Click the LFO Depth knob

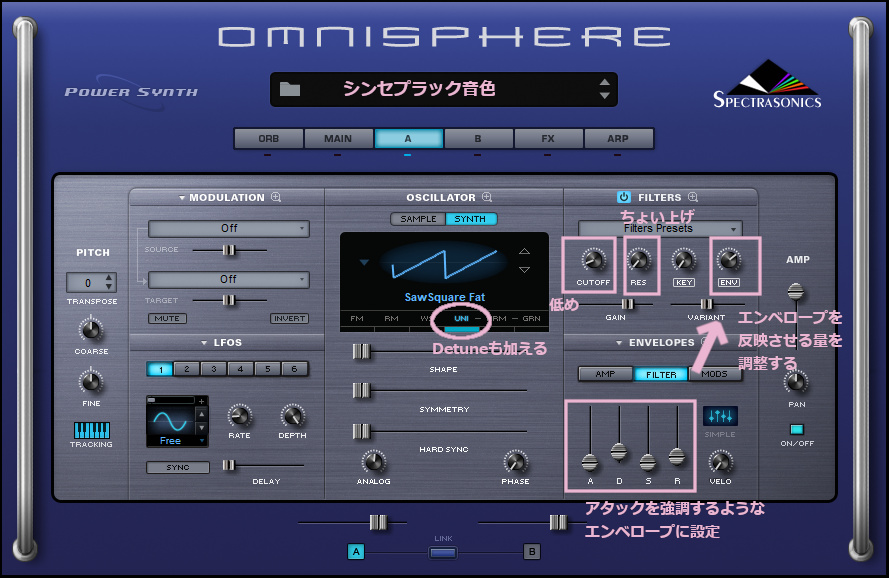pos(293,416)
